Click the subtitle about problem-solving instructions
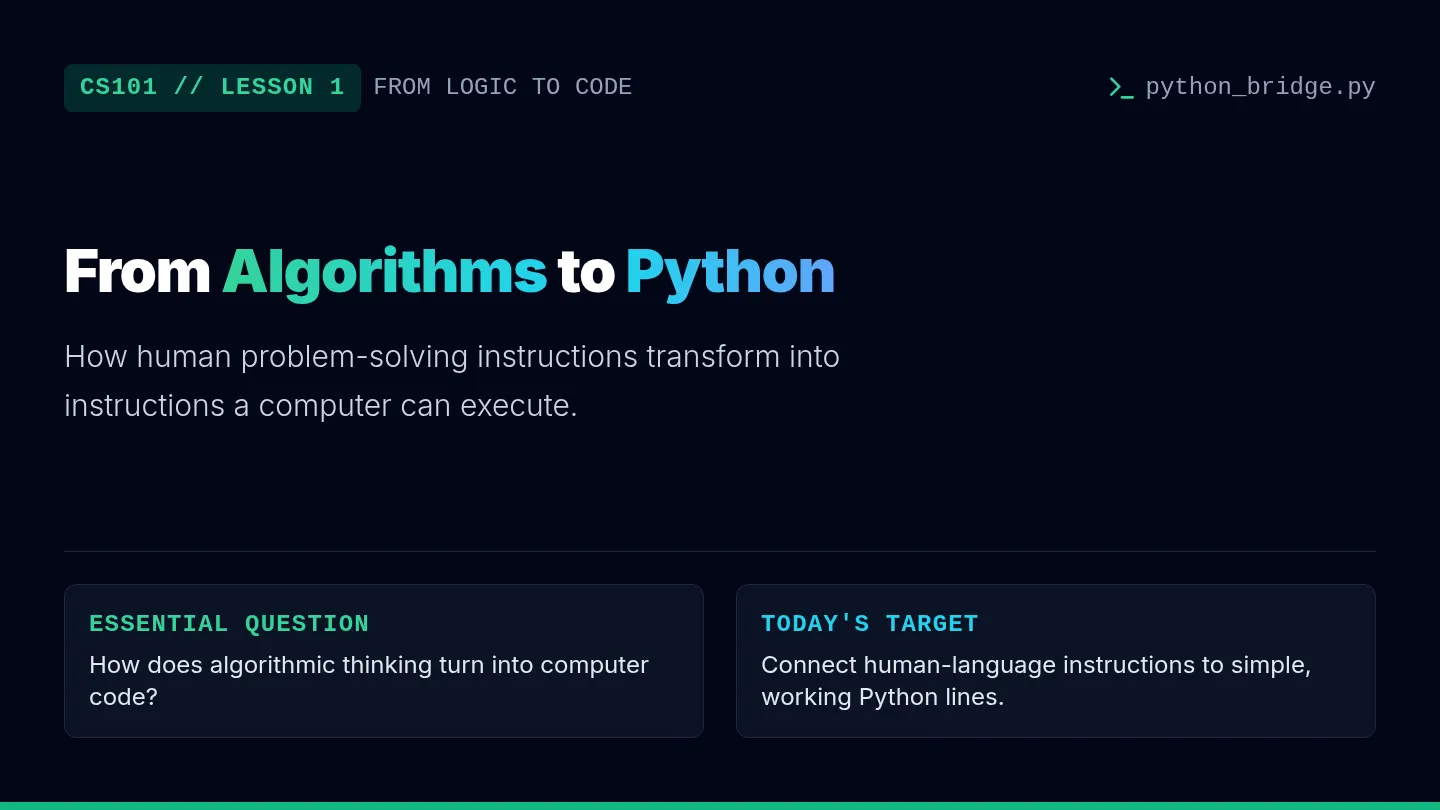Screen dimensions: 1440x810 point(452,381)
